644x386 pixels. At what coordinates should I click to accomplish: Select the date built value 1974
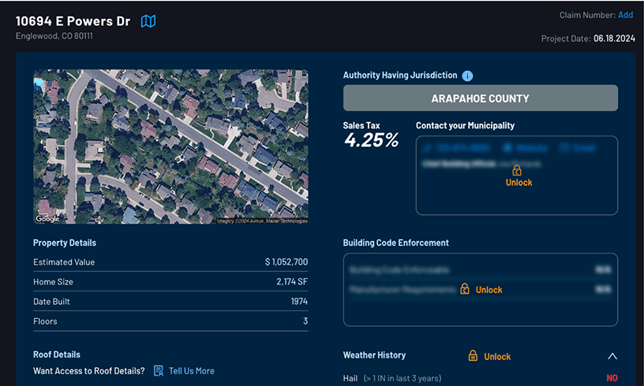(299, 301)
